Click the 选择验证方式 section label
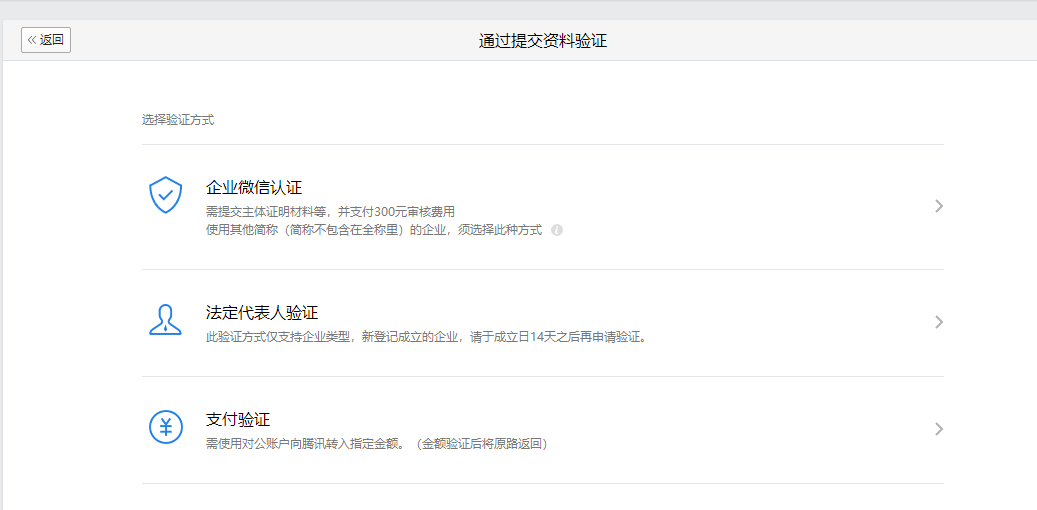The image size is (1037, 510). (x=177, y=120)
